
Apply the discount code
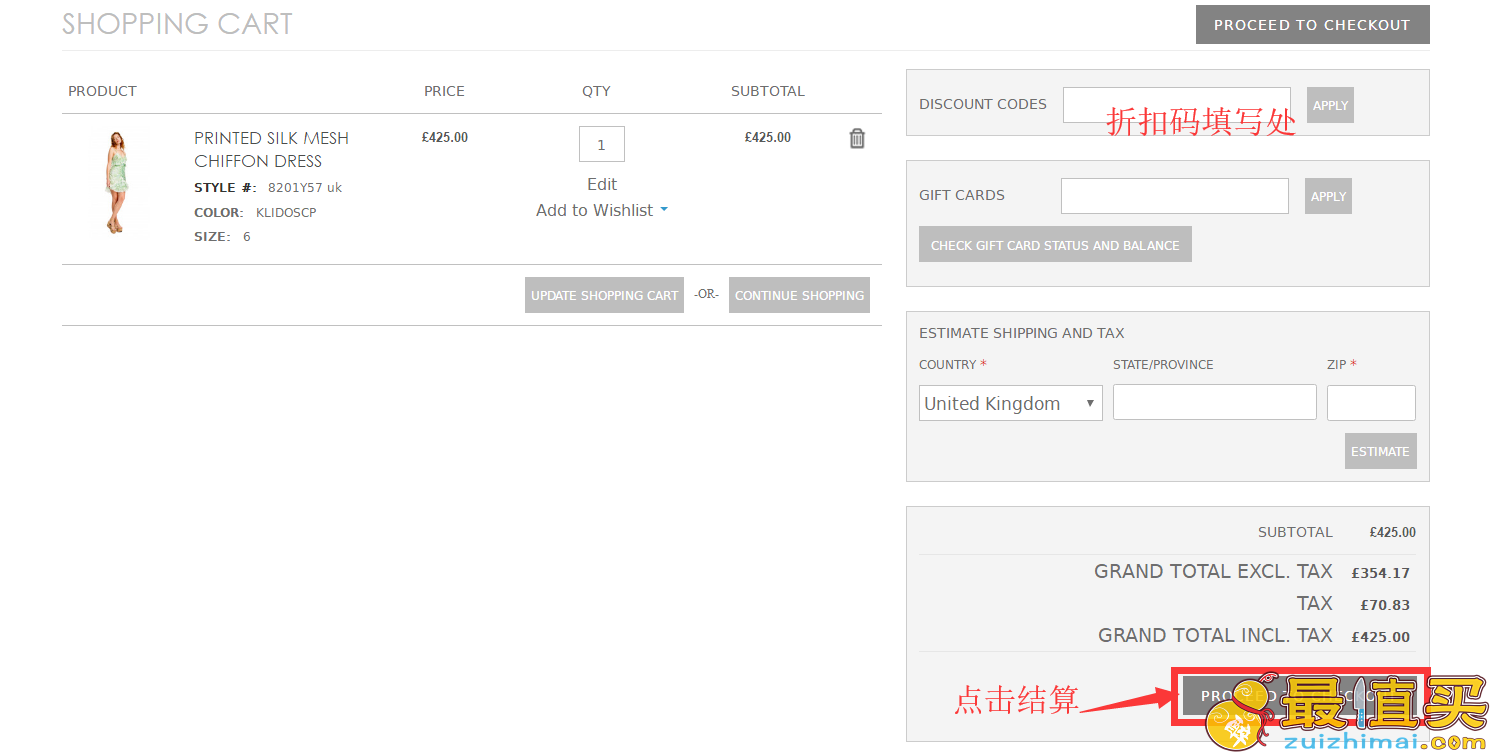[x=1330, y=105]
